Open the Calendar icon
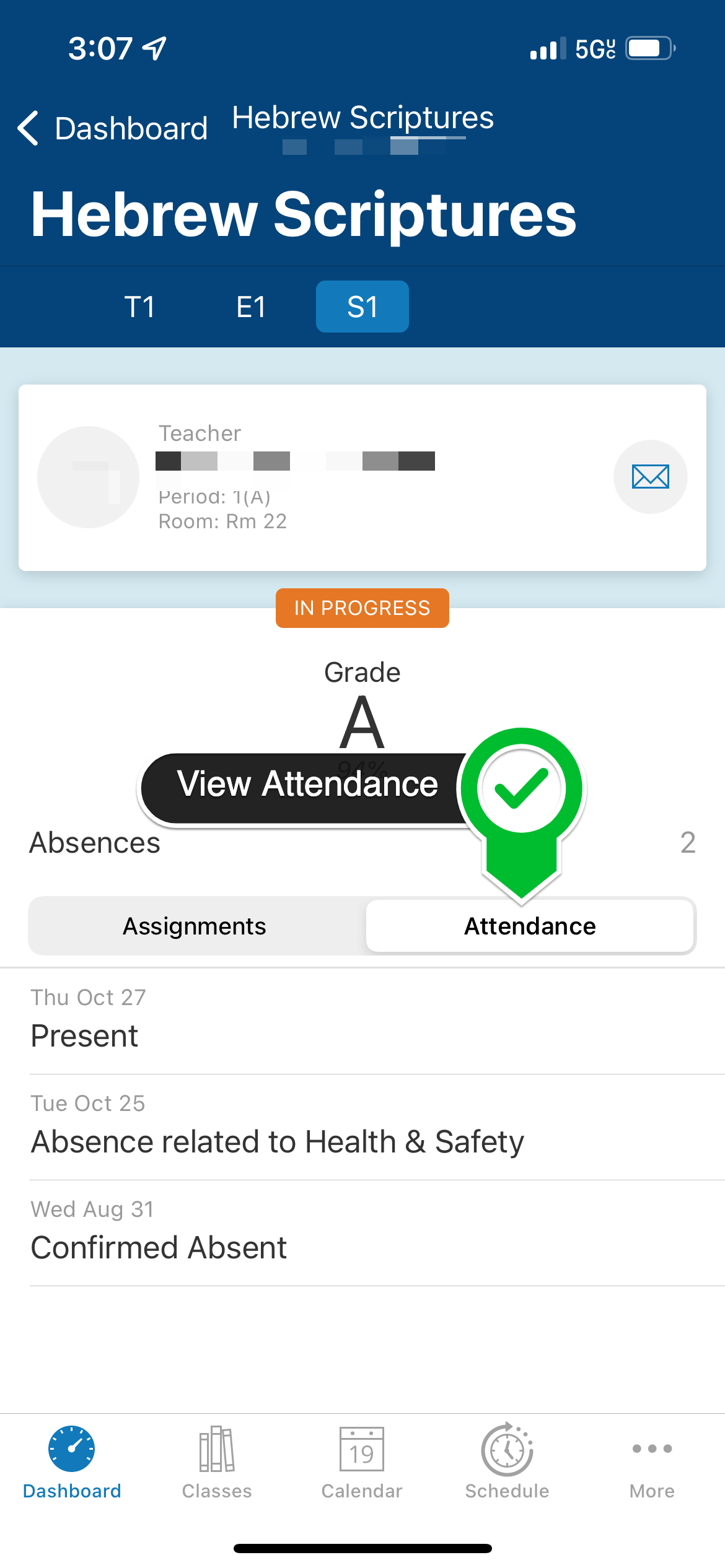Screen dimensions: 725x1568 click(362, 1448)
